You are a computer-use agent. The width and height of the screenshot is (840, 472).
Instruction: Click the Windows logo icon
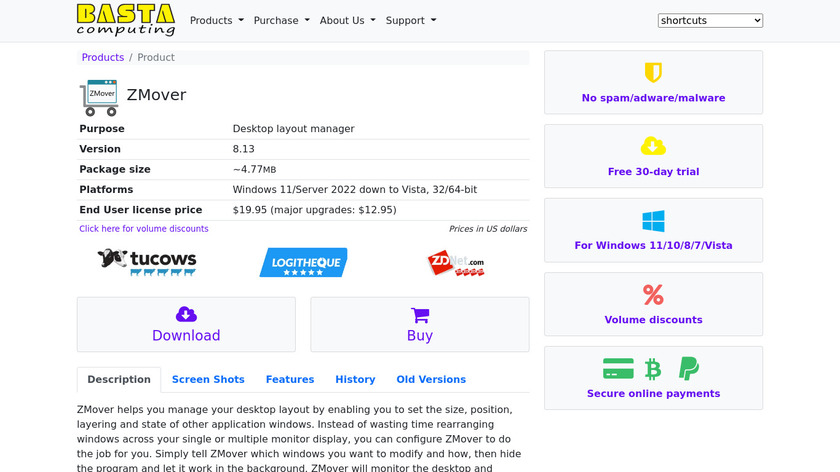653,221
